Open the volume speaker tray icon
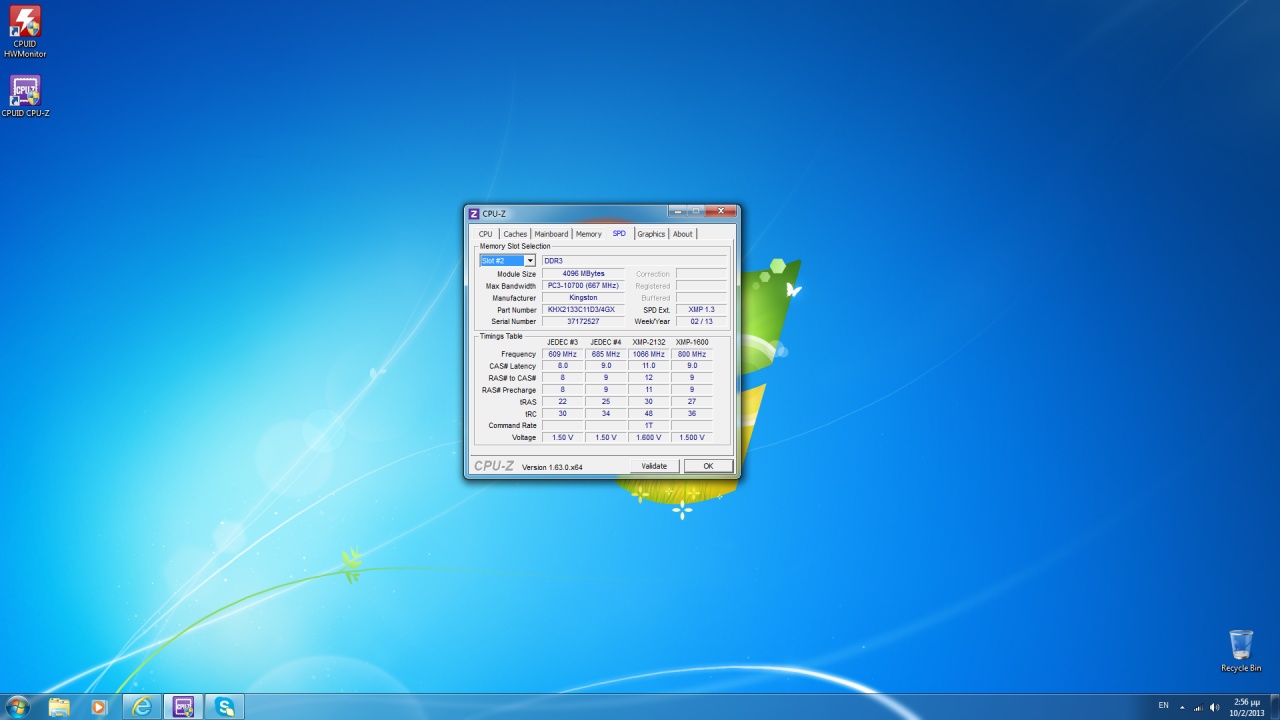This screenshot has width=1280, height=720. [x=1214, y=707]
